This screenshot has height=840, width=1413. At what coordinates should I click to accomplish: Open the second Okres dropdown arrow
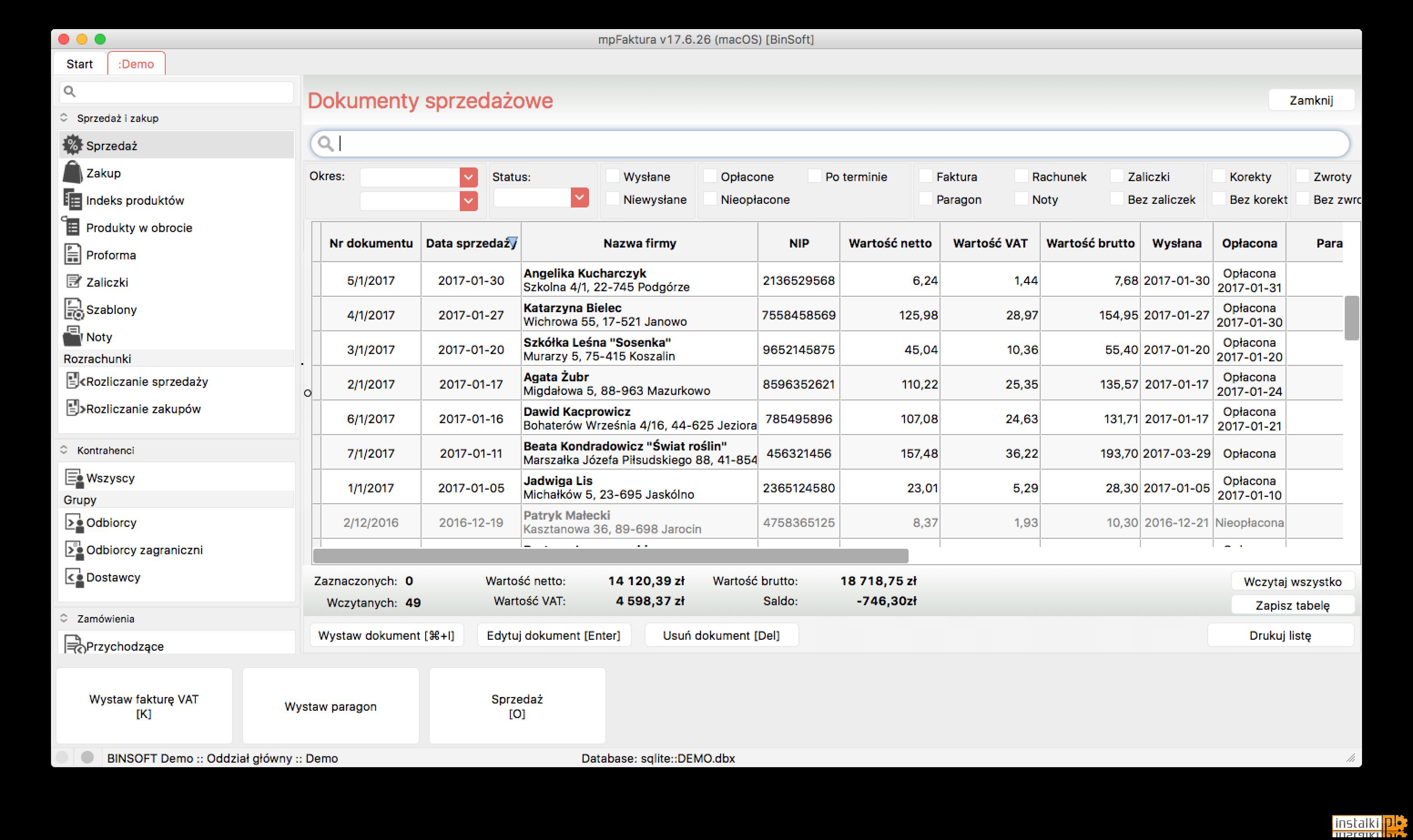click(468, 201)
